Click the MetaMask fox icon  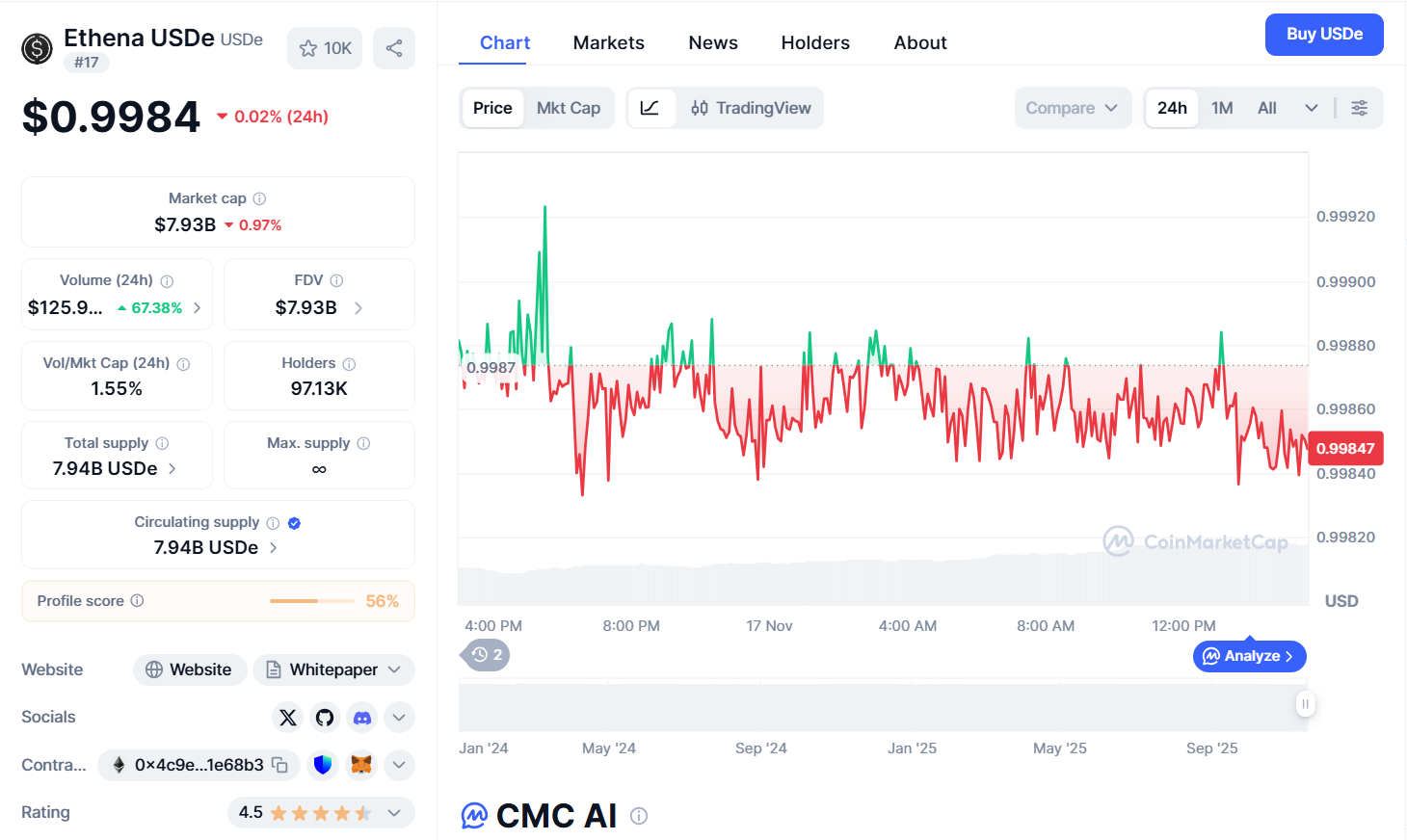[x=361, y=765]
